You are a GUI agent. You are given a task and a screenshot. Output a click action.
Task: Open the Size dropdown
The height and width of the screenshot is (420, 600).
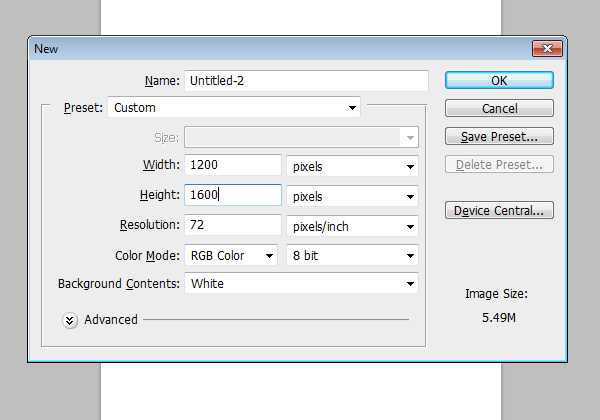pos(300,137)
